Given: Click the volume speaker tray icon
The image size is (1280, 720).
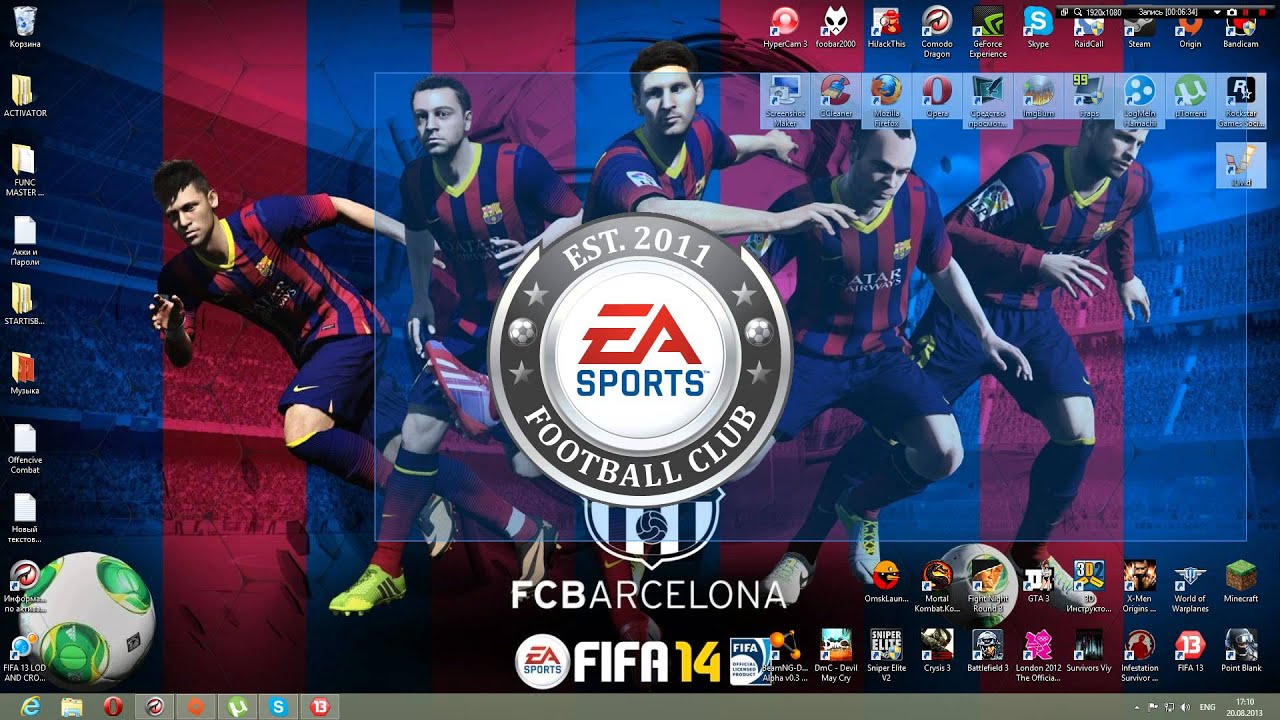Looking at the screenshot, I should coord(1184,707).
